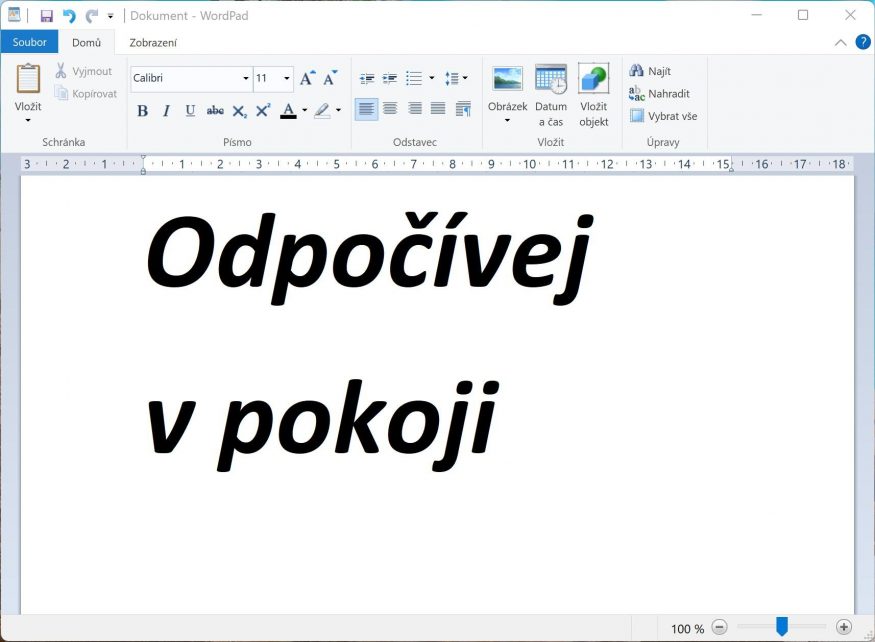Click the Vybrat vše button

pos(663,116)
